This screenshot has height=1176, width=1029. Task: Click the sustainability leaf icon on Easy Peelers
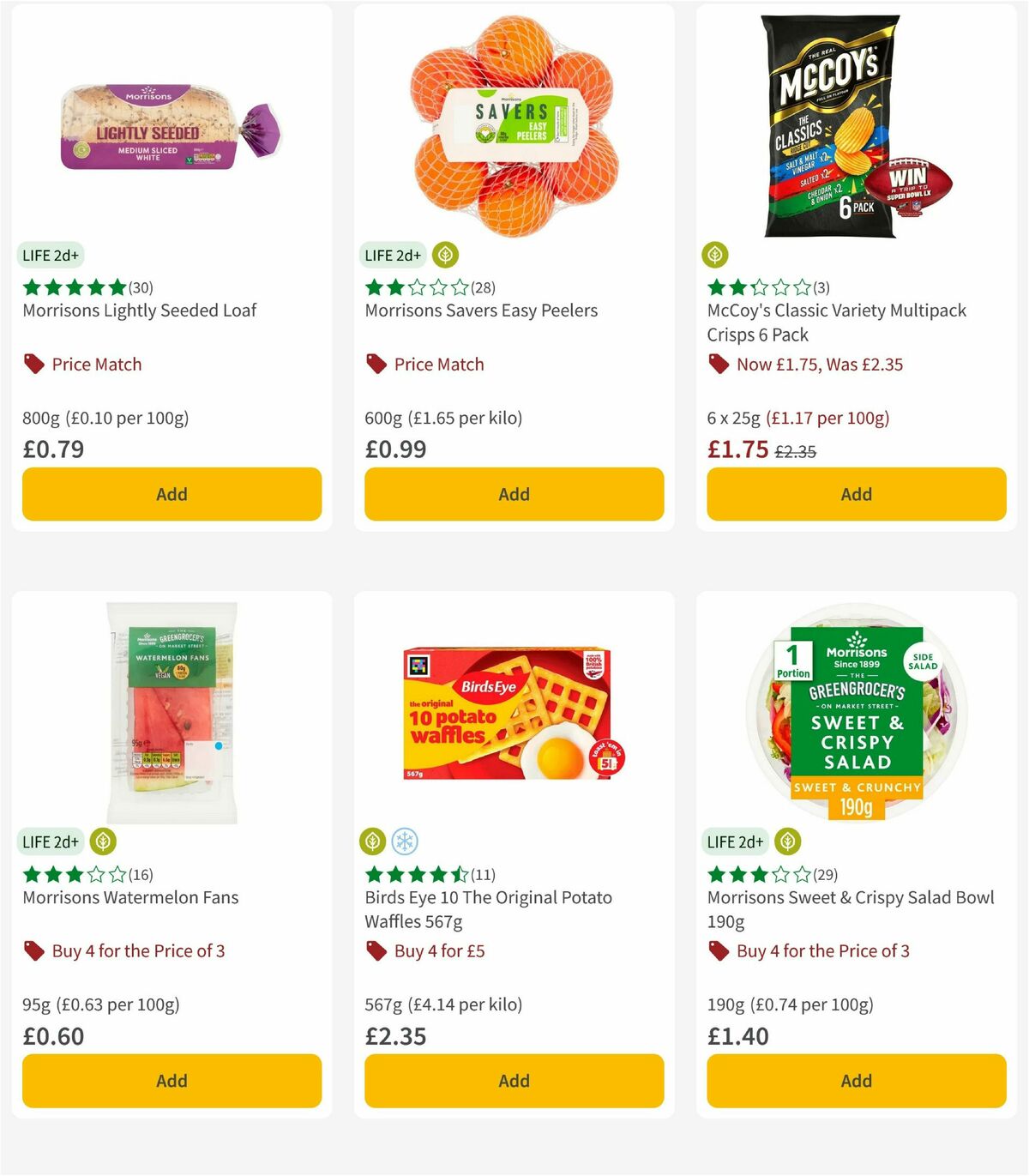[x=444, y=255]
